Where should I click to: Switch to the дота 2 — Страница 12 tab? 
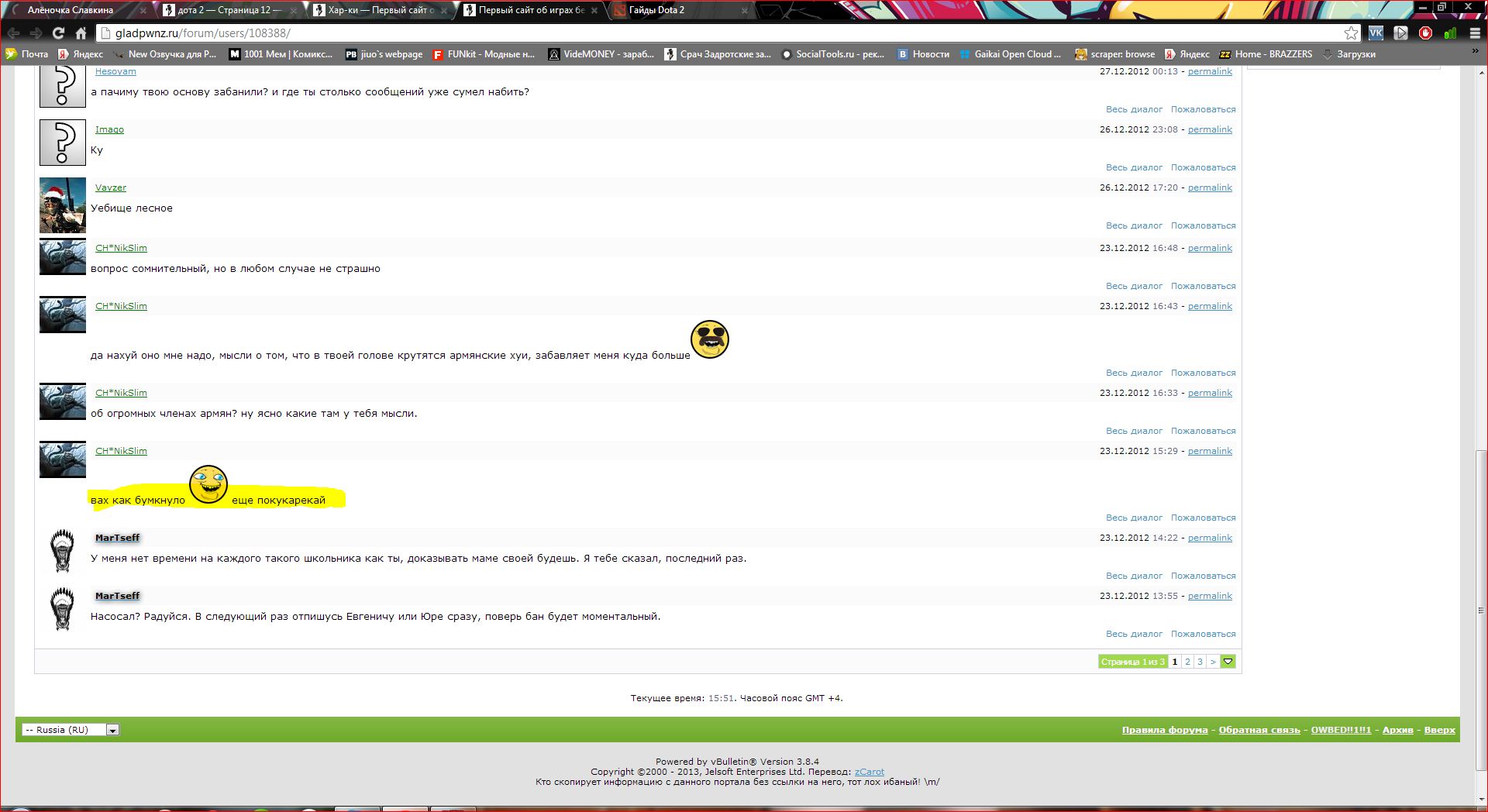tap(228, 10)
